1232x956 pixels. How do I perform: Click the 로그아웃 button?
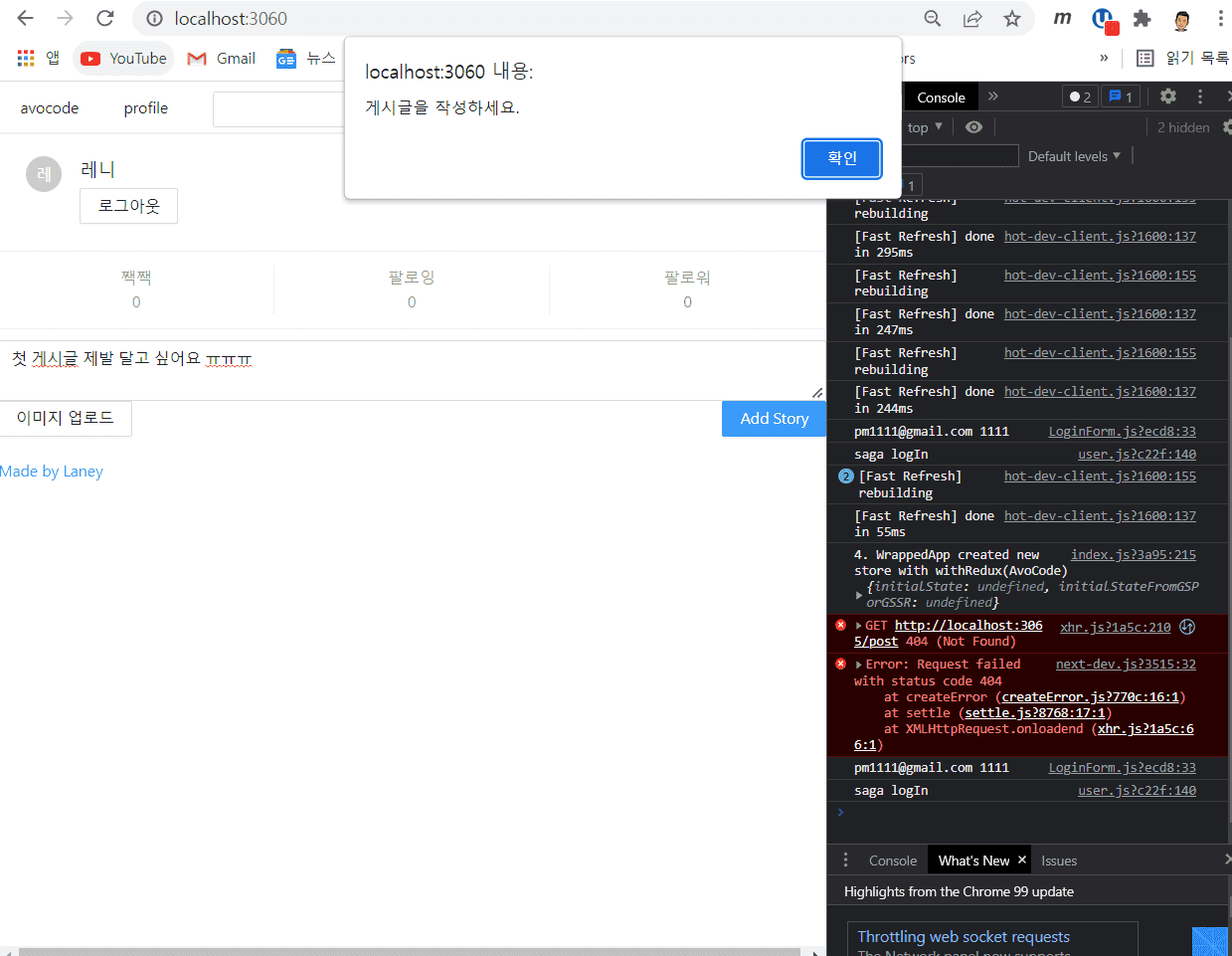click(128, 206)
